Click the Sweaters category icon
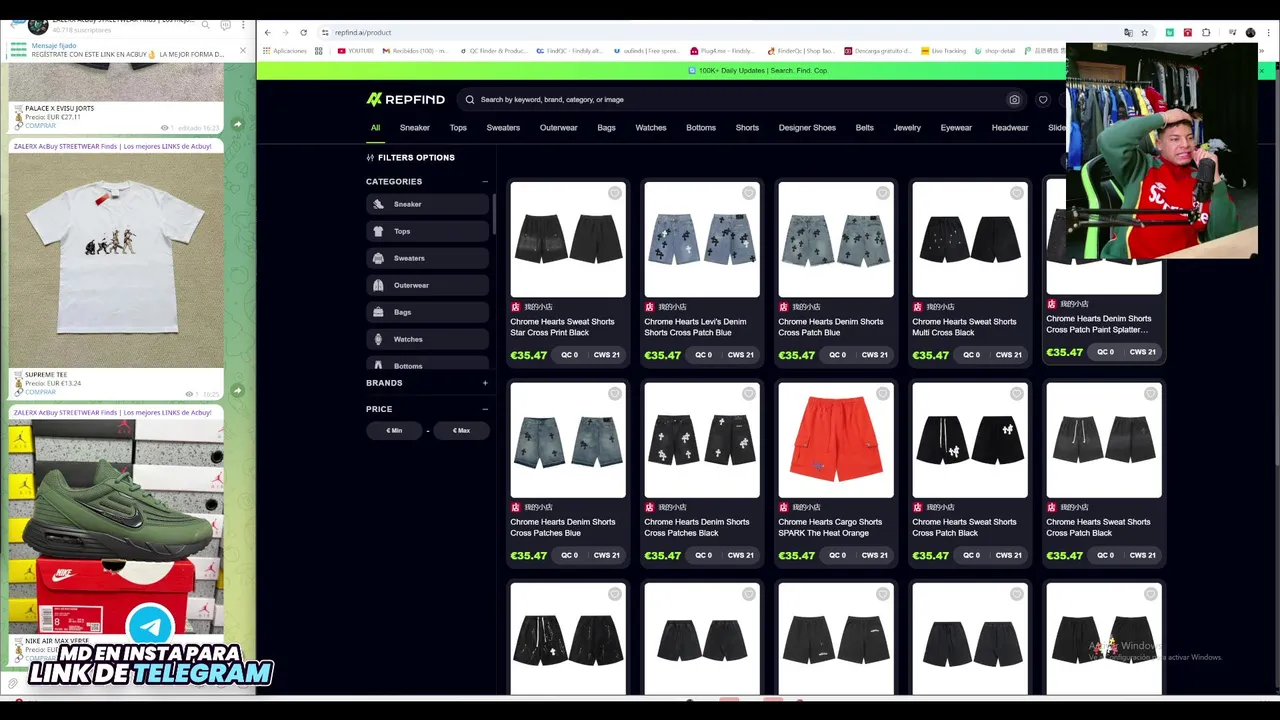The image size is (1280, 720). (378, 258)
